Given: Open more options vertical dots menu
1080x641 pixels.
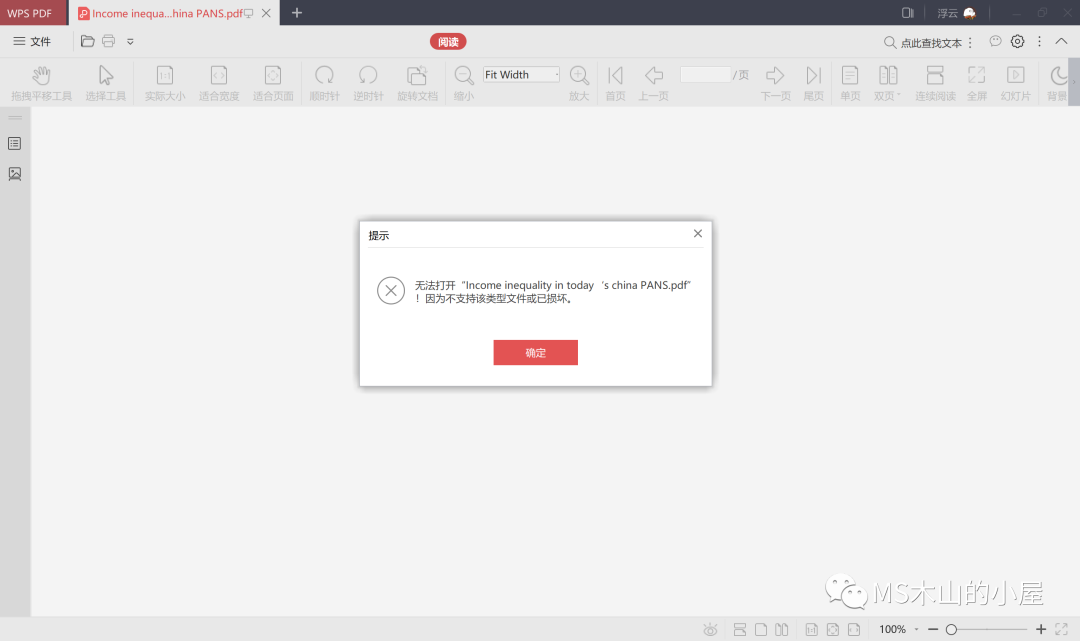Looking at the screenshot, I should 1039,41.
